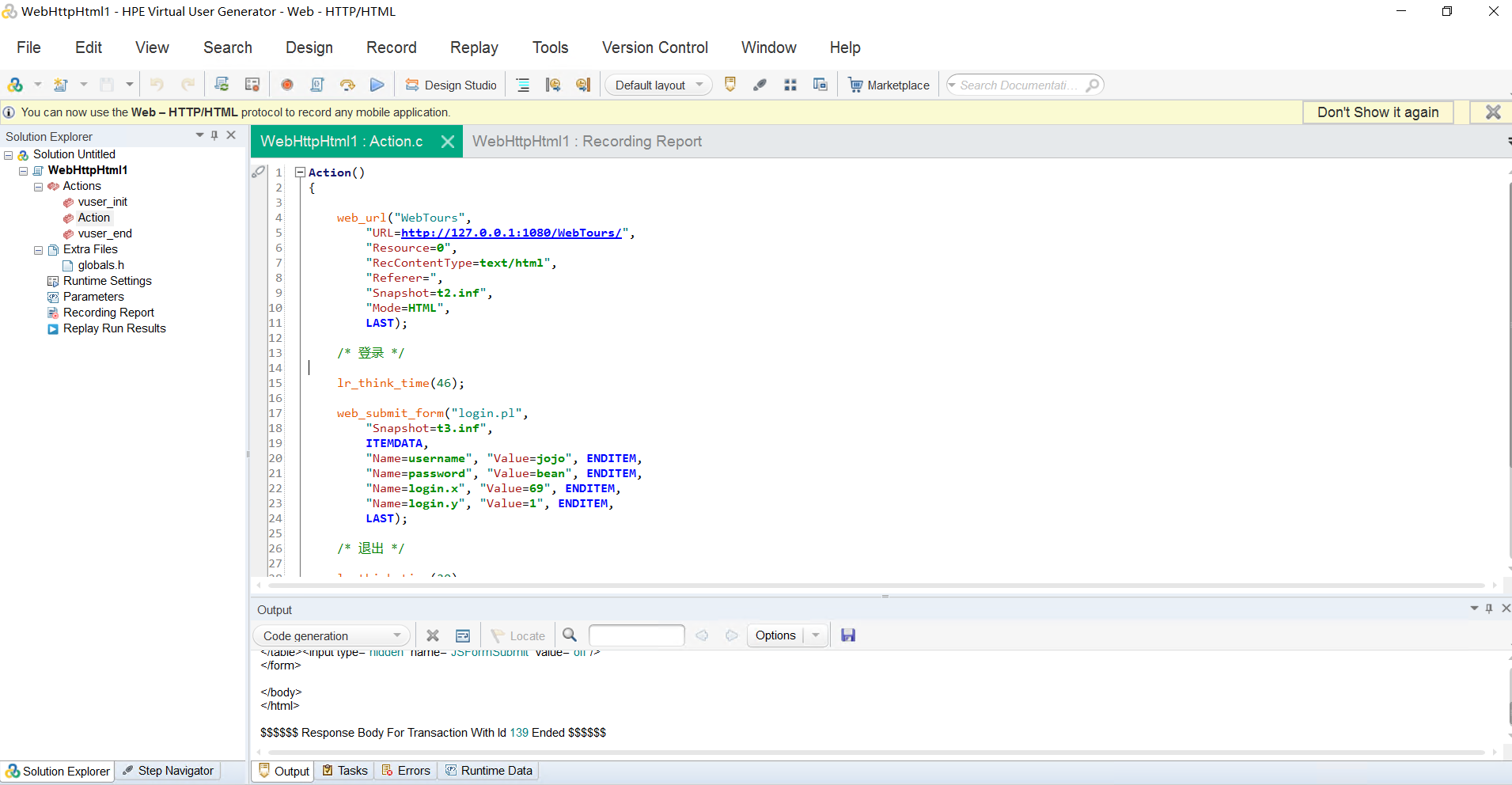Click the next bookmark toolbar icon

click(583, 85)
